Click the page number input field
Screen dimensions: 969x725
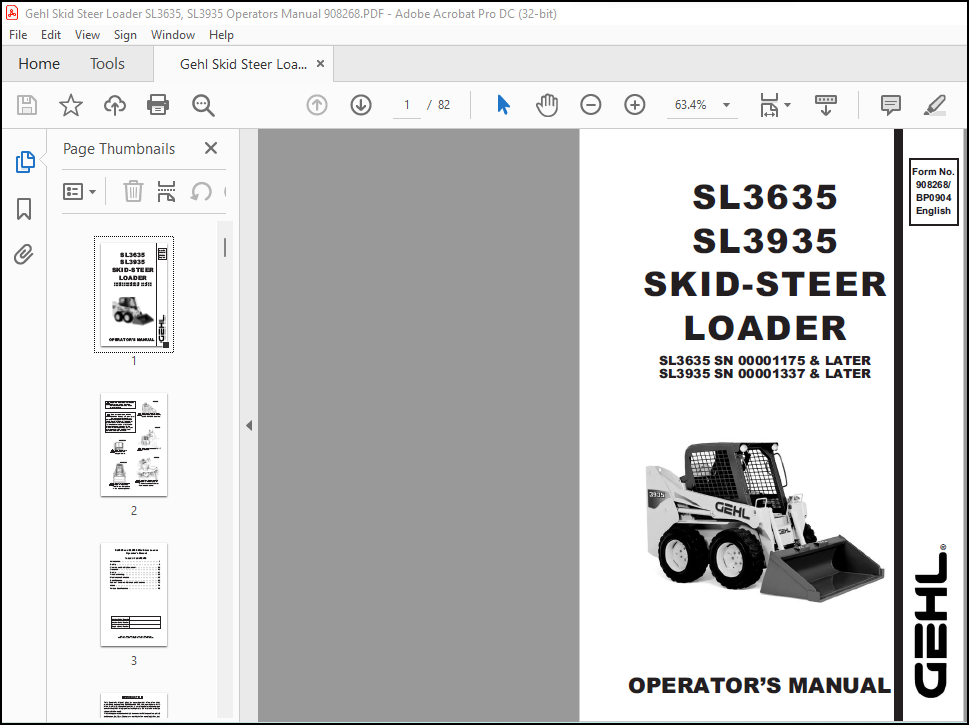(407, 105)
